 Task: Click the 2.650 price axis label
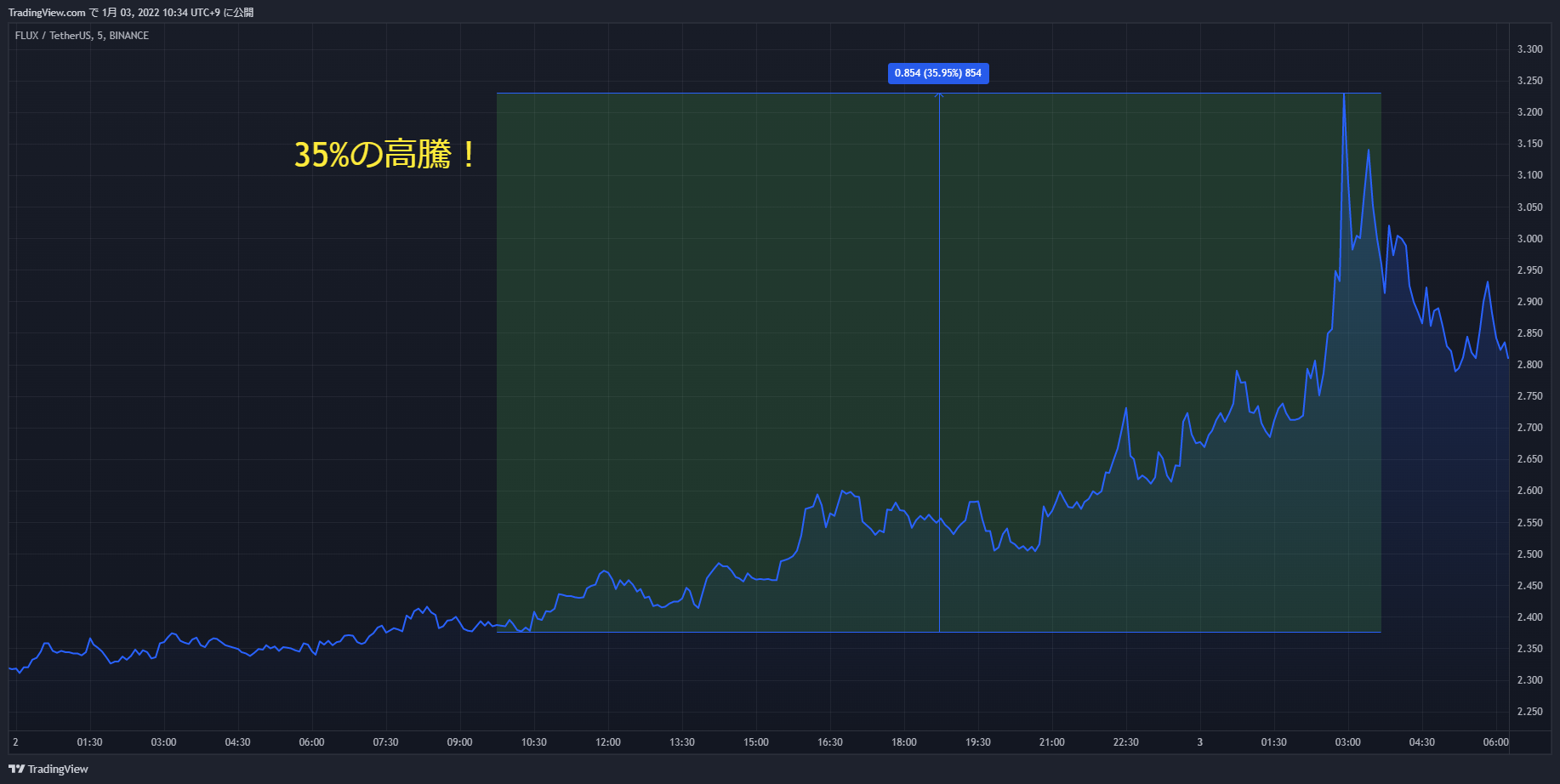[1529, 459]
